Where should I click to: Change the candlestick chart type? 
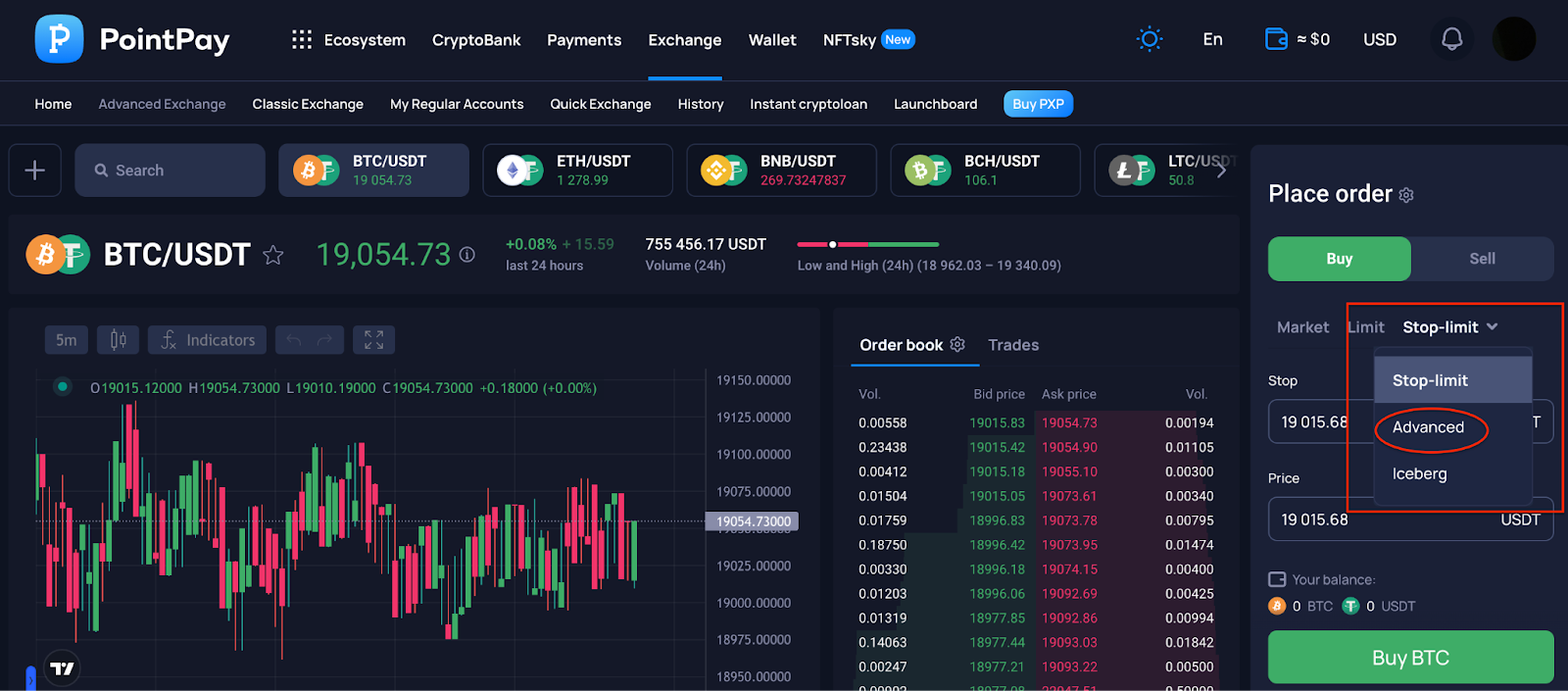tap(119, 340)
